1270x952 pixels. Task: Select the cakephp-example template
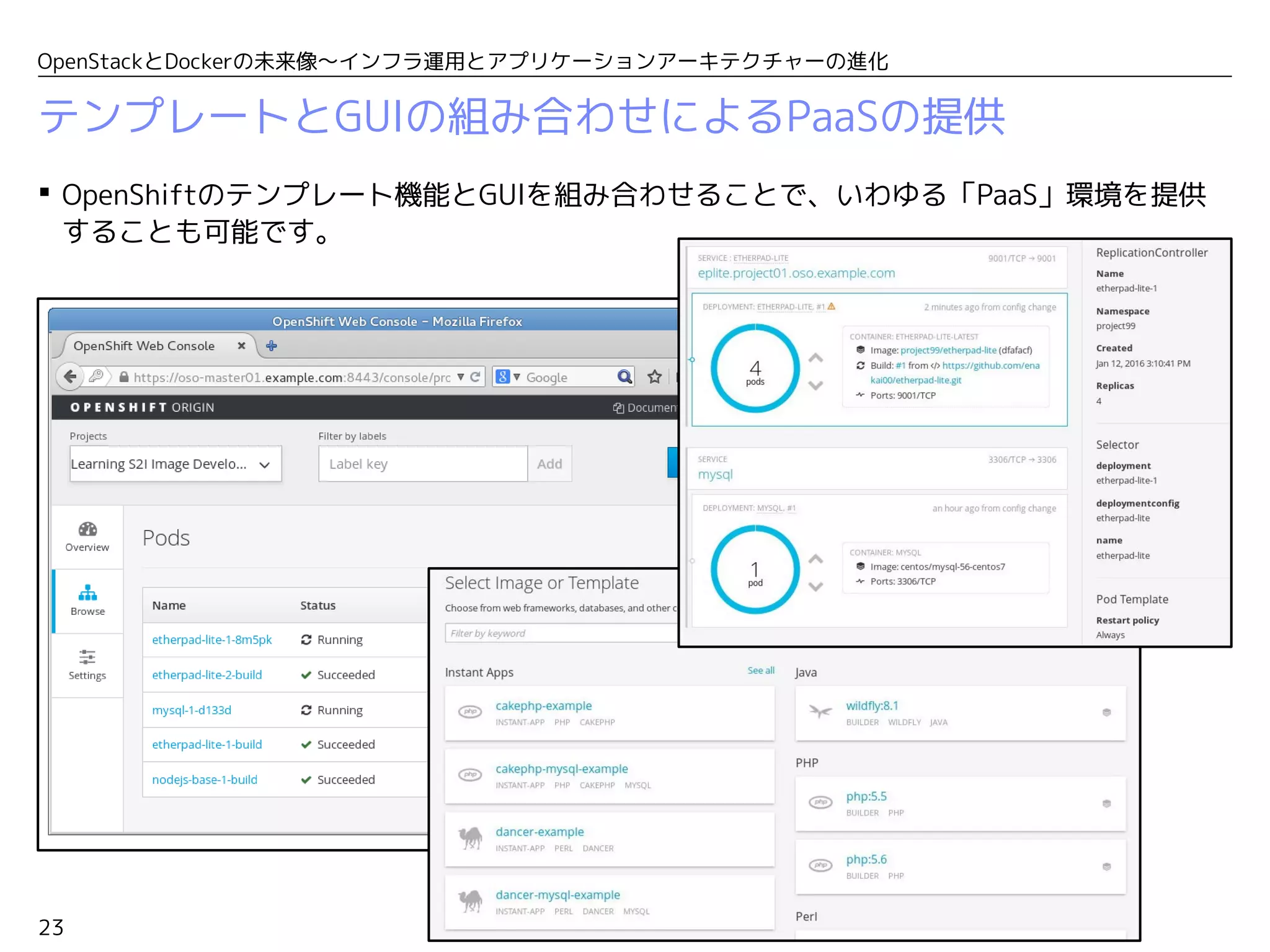pos(610,713)
